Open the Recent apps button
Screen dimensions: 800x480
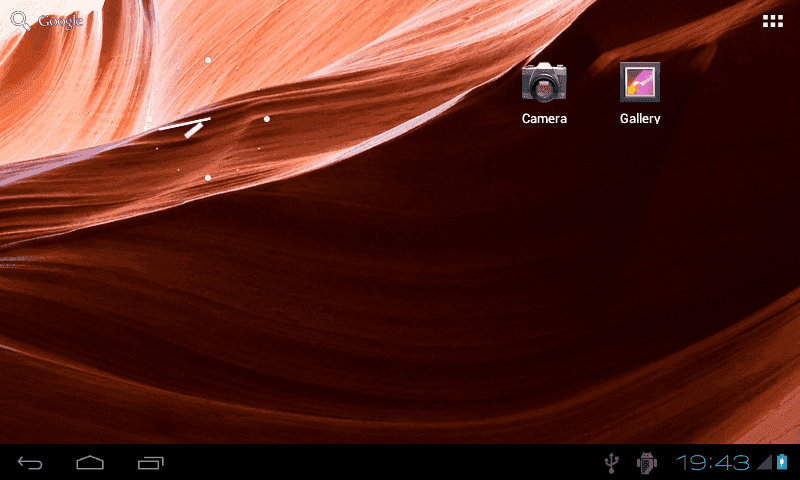[151, 463]
